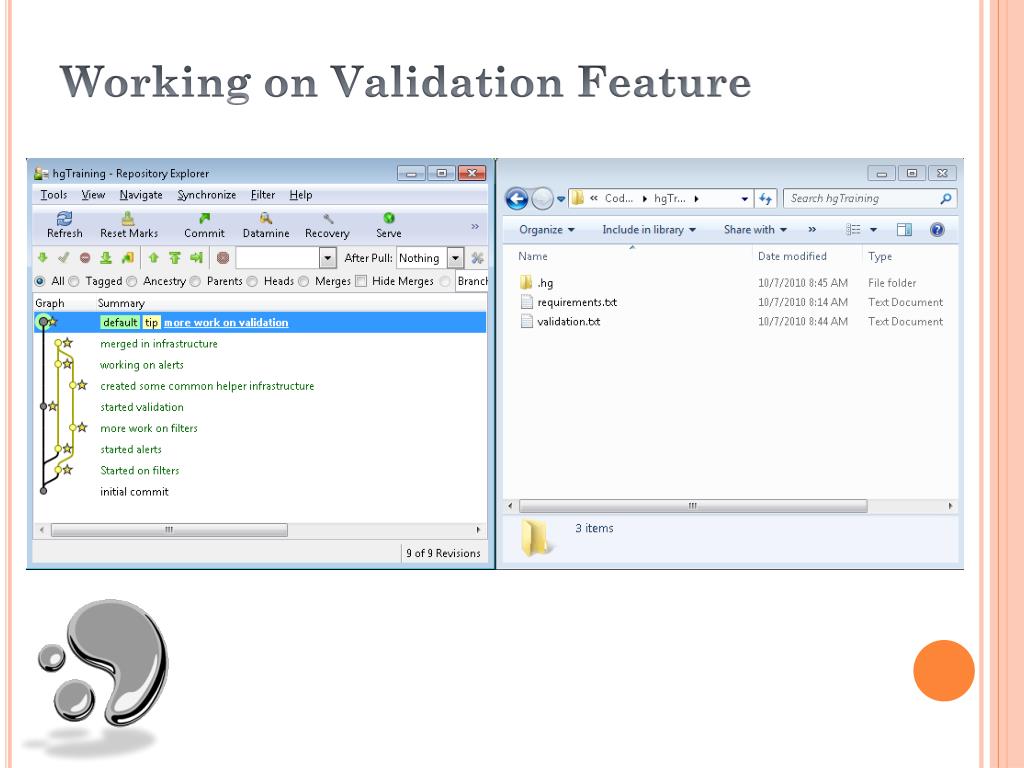Open the After Pull dropdown
Screen dimensions: 1024x768
(x=455, y=258)
